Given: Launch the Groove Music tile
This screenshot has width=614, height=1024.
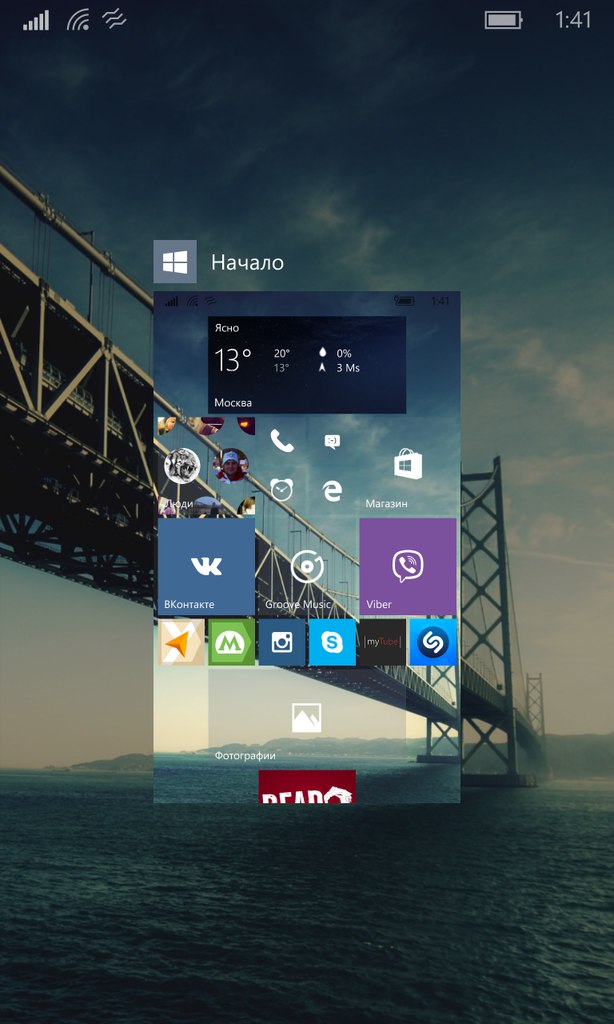Looking at the screenshot, I should pyautogui.click(x=306, y=566).
